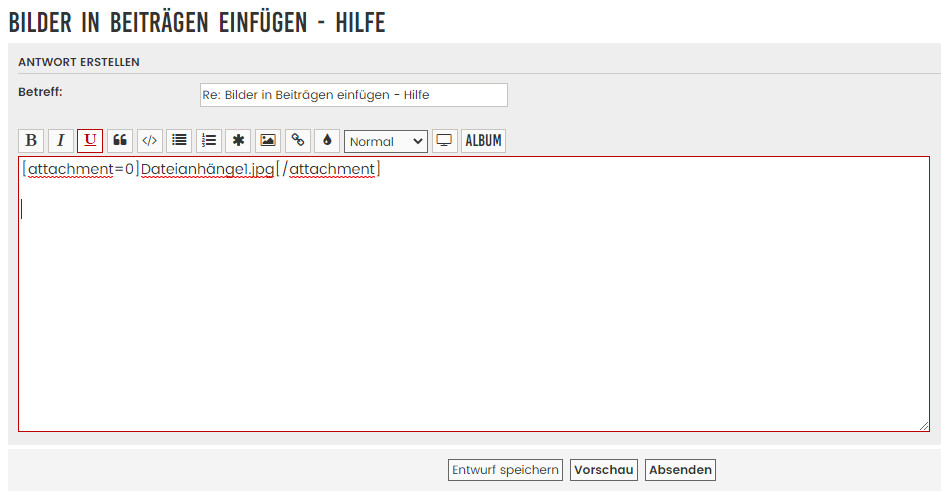Save draft with Entwurf speichern
The height and width of the screenshot is (495, 941).
pyautogui.click(x=505, y=470)
